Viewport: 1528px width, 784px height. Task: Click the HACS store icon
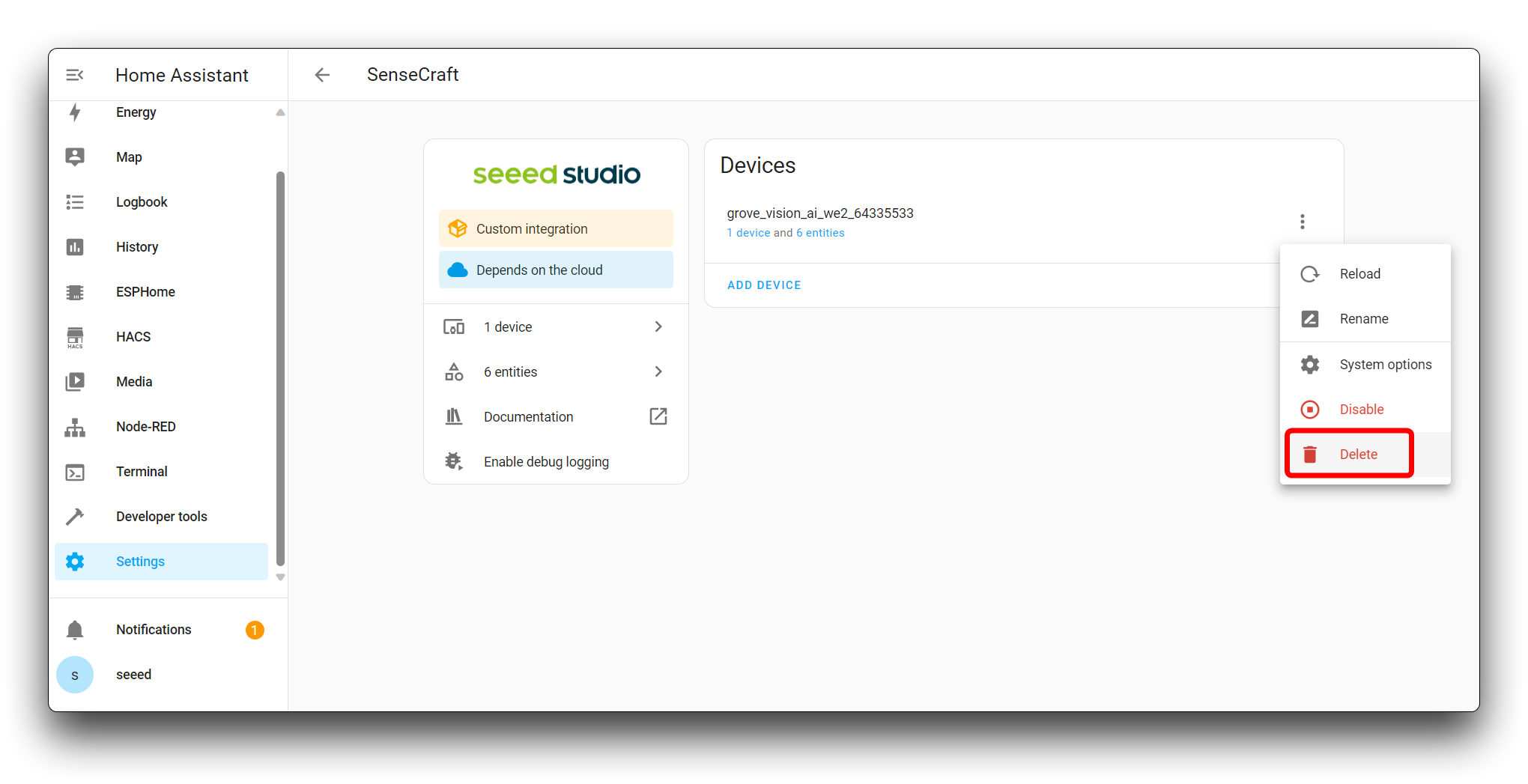click(75, 337)
